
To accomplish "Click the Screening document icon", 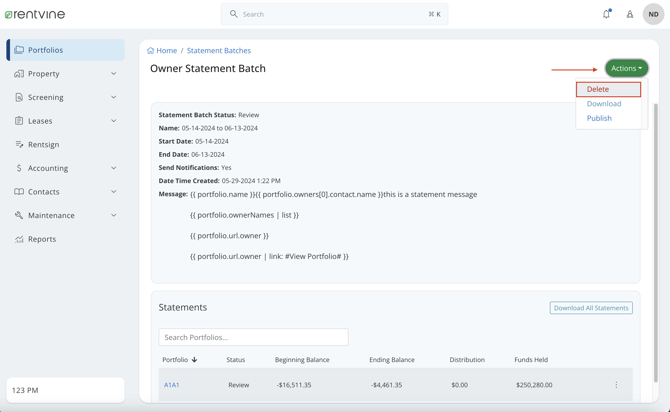I will (19, 97).
